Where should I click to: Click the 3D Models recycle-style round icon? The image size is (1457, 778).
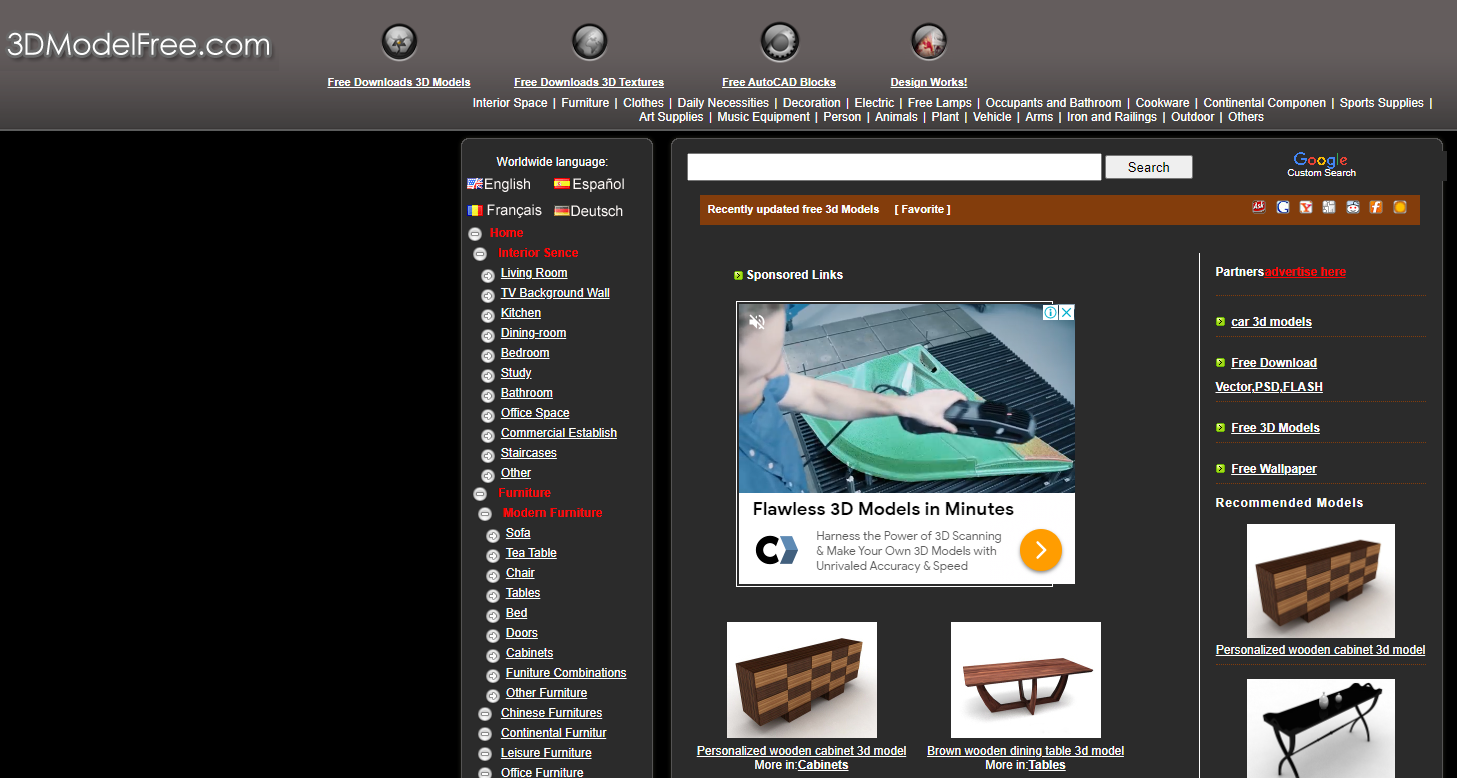point(399,42)
